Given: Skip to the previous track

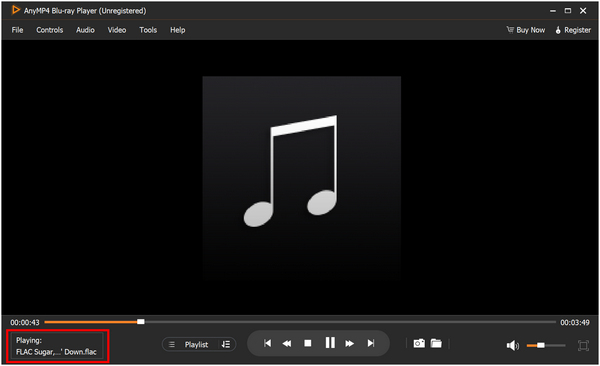Looking at the screenshot, I should coord(267,343).
